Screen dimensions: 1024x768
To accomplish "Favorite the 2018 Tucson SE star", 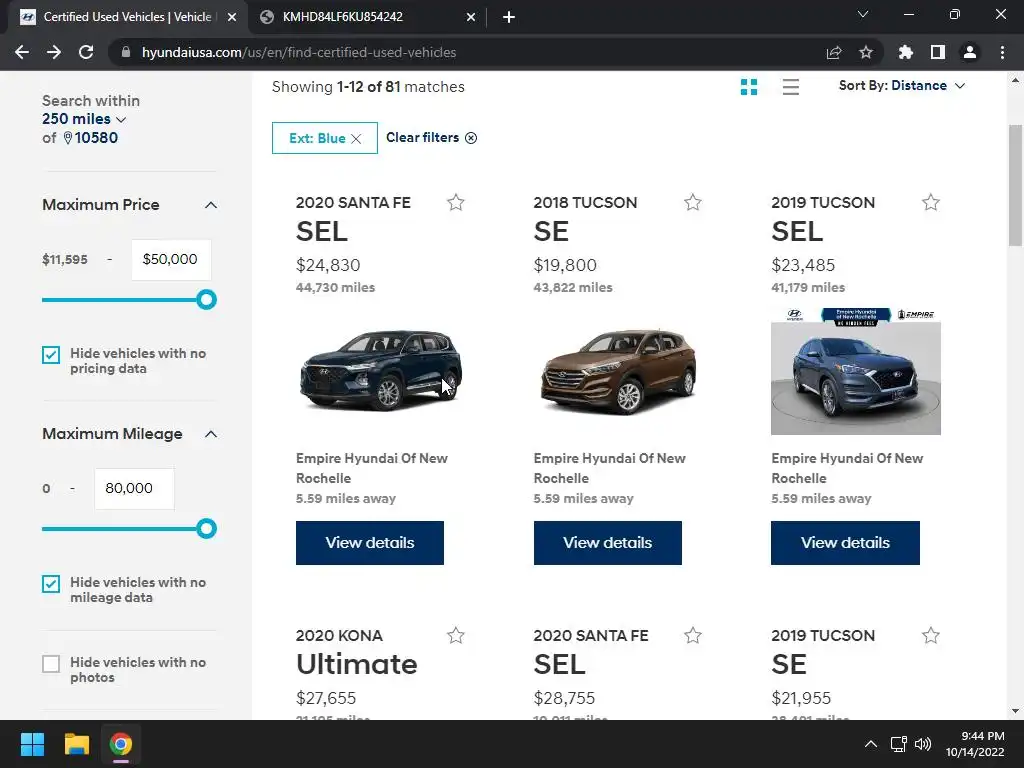I will (x=693, y=203).
